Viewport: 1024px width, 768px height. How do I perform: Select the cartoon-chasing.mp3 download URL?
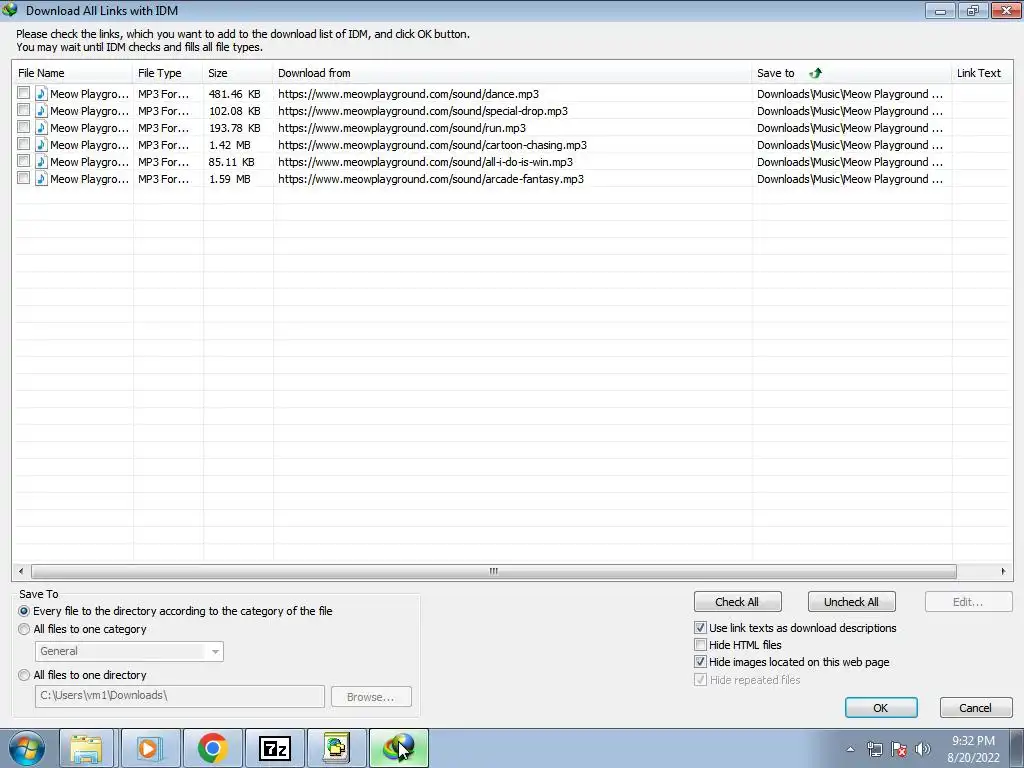coord(432,145)
